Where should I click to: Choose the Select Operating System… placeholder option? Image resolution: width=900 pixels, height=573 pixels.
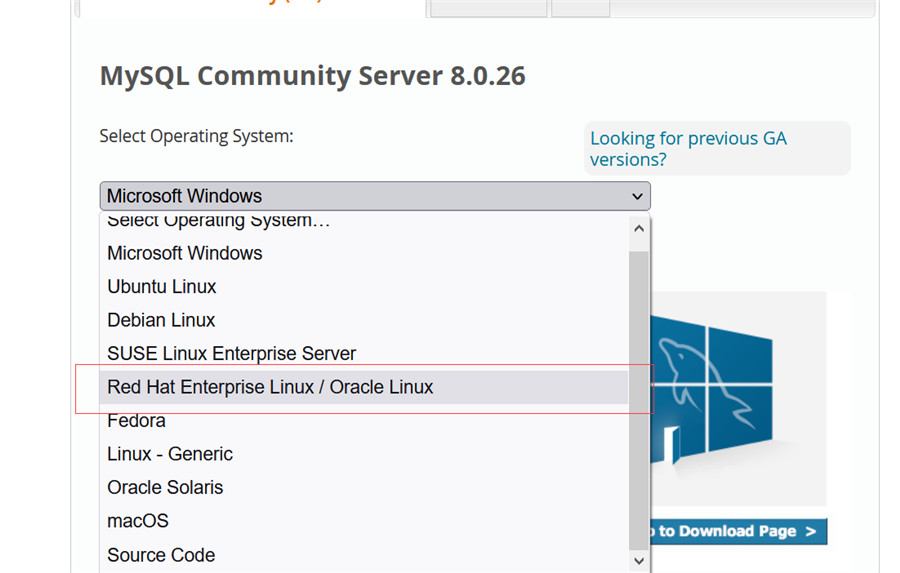coord(218,221)
